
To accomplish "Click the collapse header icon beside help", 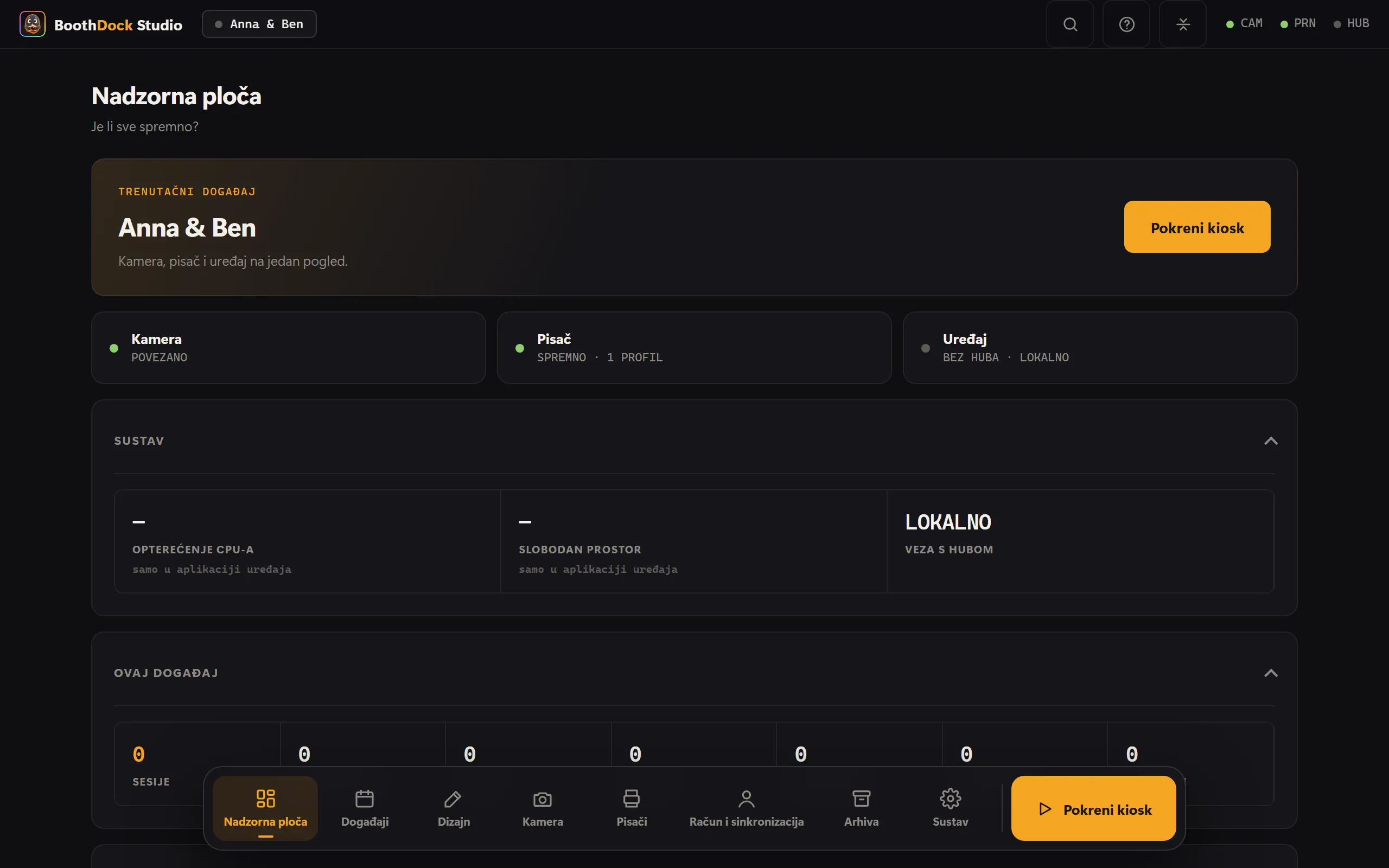I will [x=1182, y=24].
